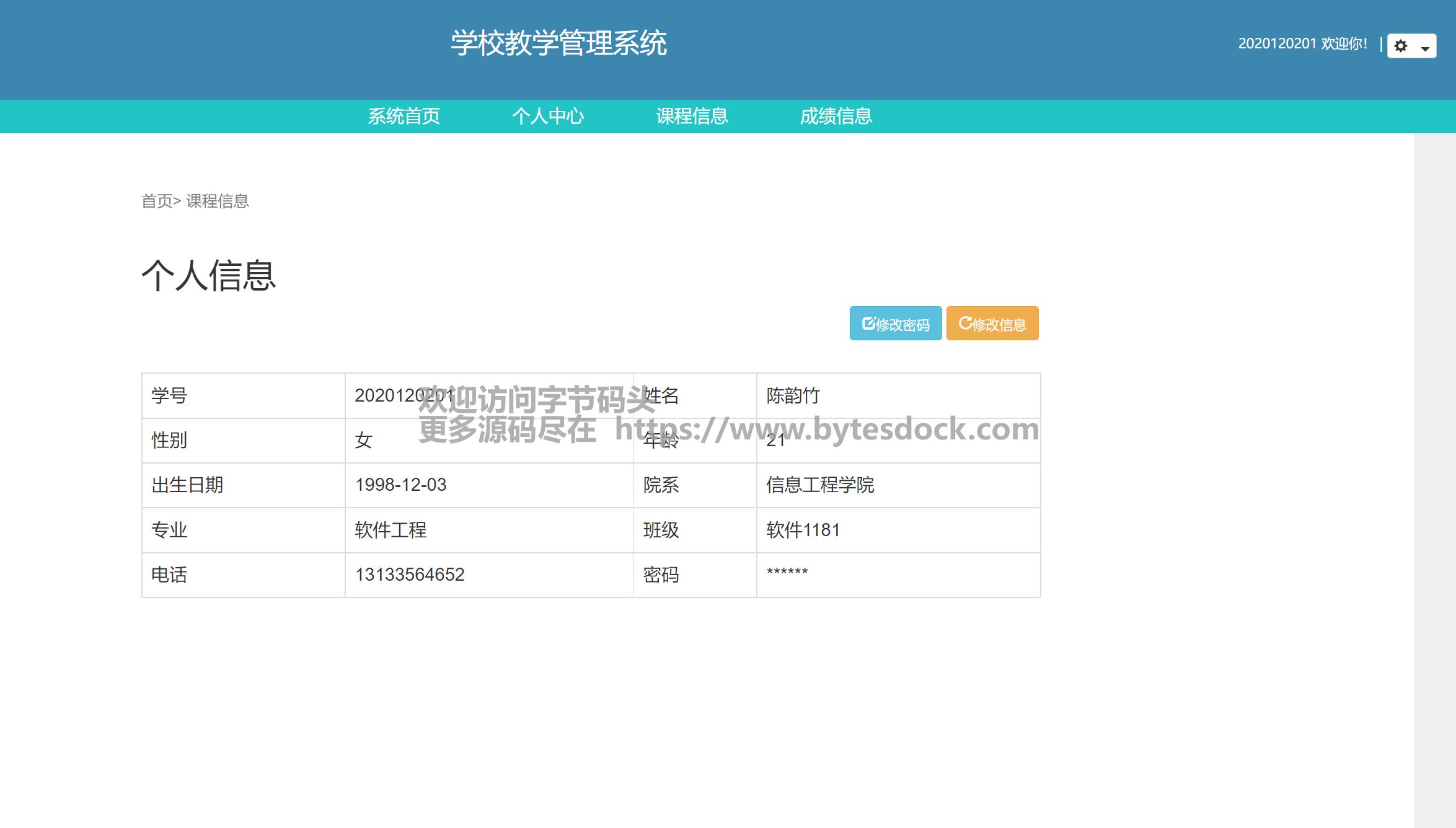Expand the caret dropdown beside gear
The image size is (1456, 828).
[1425, 48]
